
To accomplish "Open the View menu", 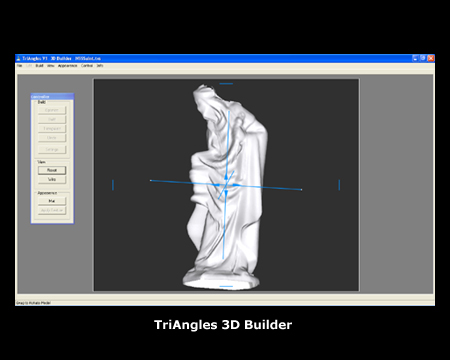I will tap(51, 66).
